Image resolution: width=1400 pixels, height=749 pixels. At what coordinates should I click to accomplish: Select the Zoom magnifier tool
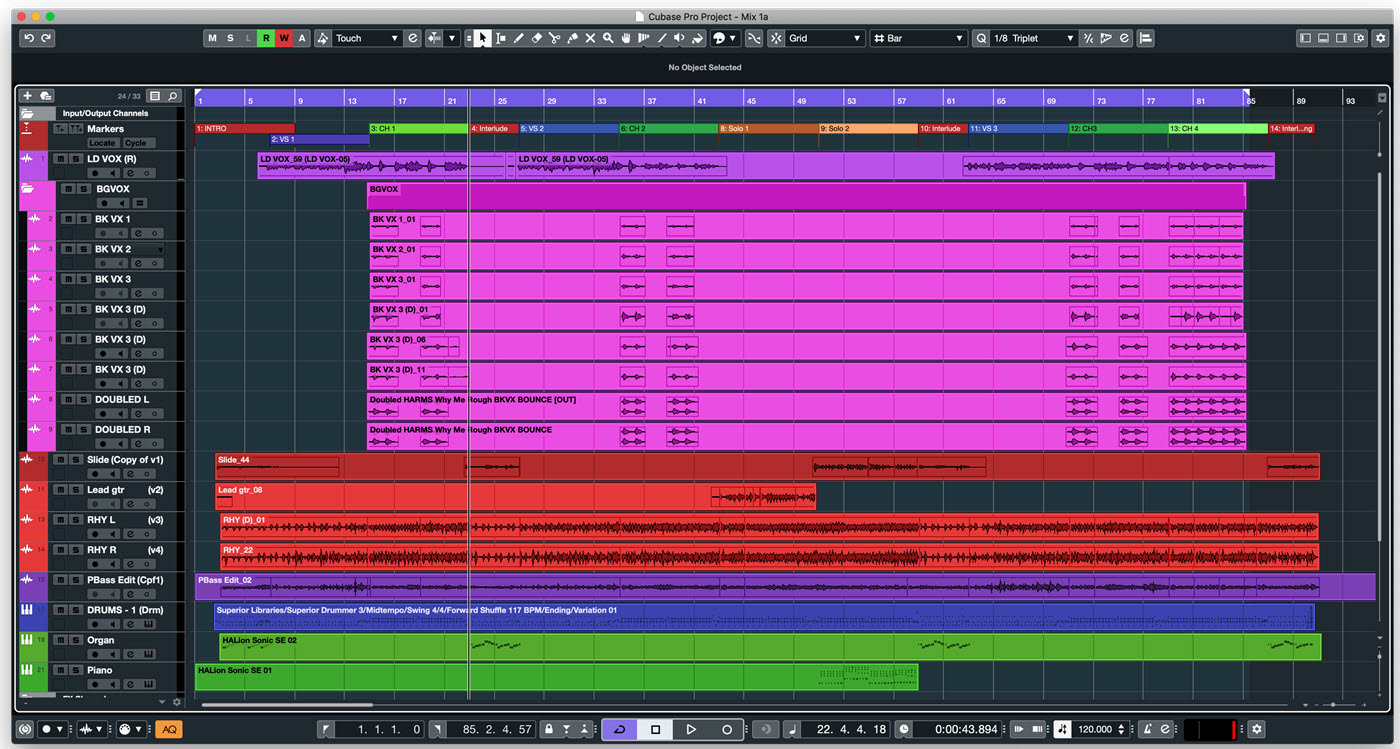[x=608, y=38]
